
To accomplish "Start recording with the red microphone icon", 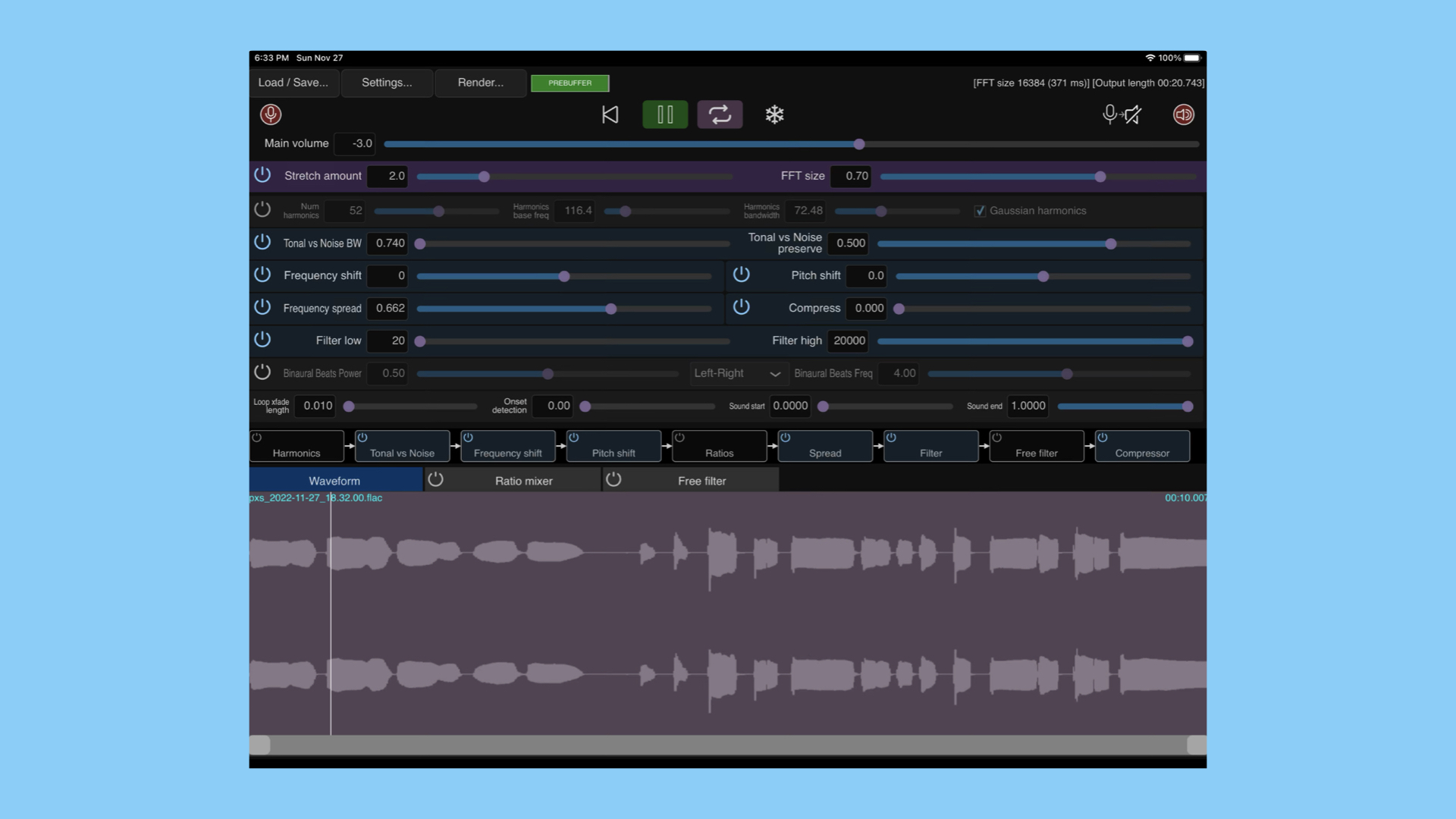I will click(x=271, y=115).
